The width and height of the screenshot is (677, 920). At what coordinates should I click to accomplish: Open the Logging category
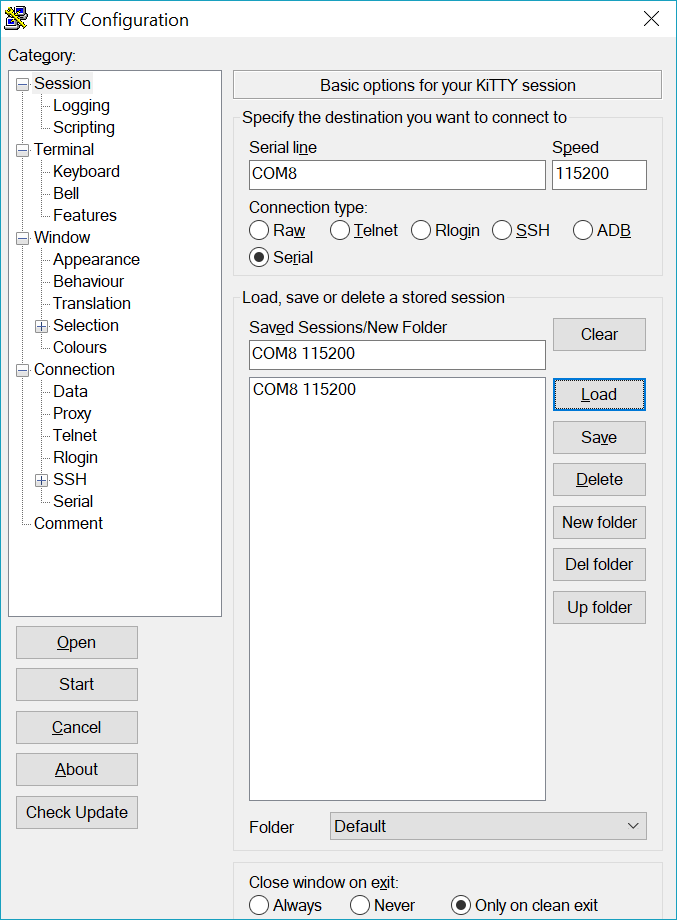tap(82, 106)
